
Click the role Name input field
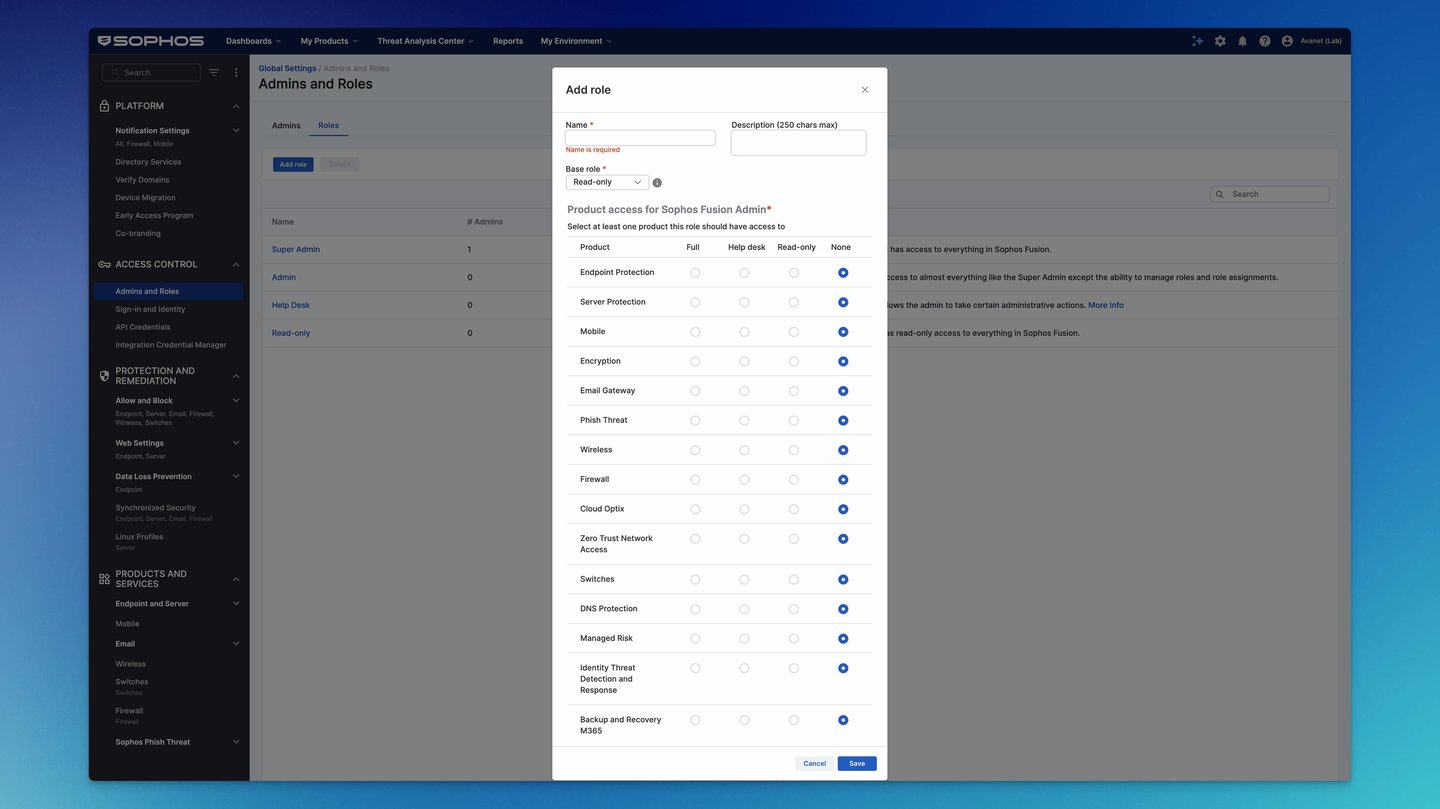pyautogui.click(x=640, y=138)
